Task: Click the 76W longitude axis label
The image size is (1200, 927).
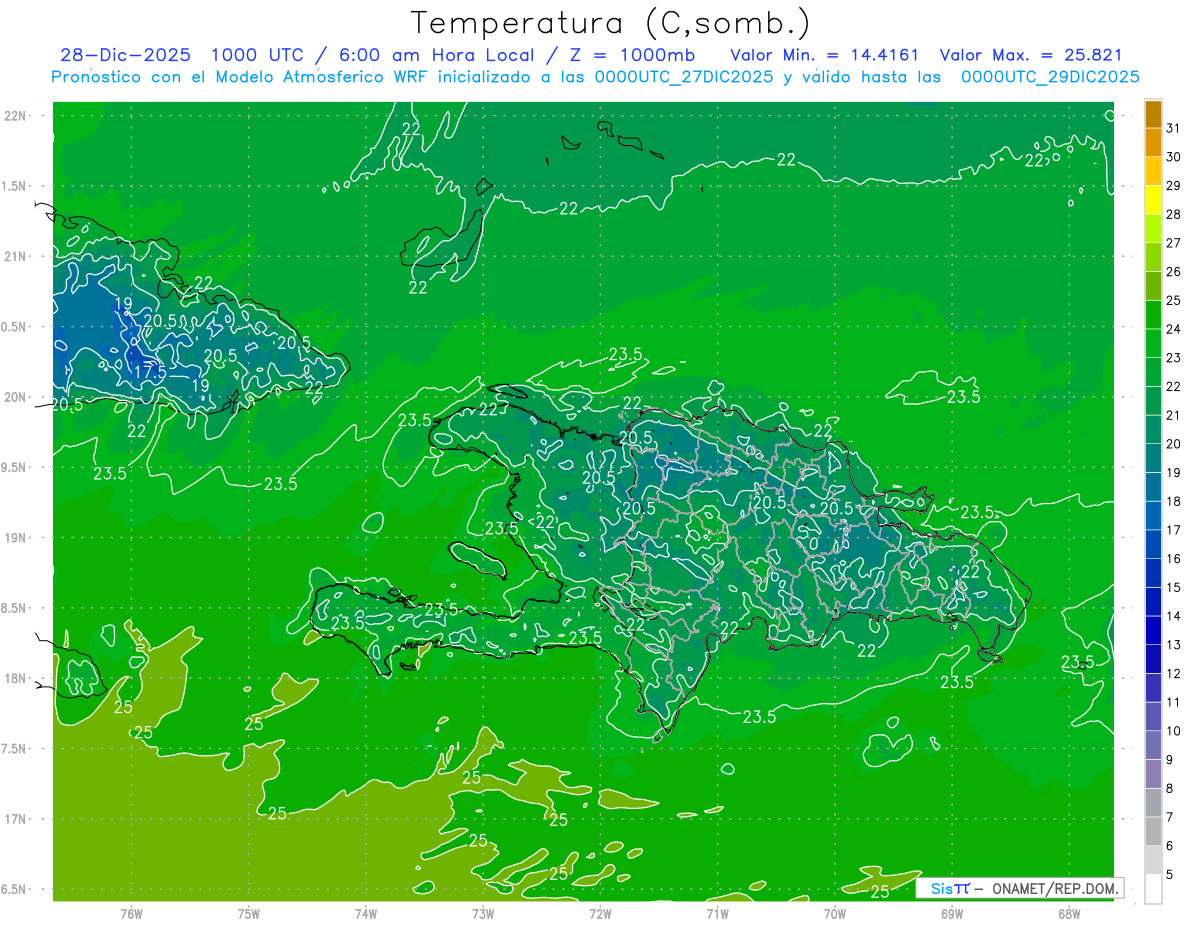Action: pyautogui.click(x=131, y=913)
